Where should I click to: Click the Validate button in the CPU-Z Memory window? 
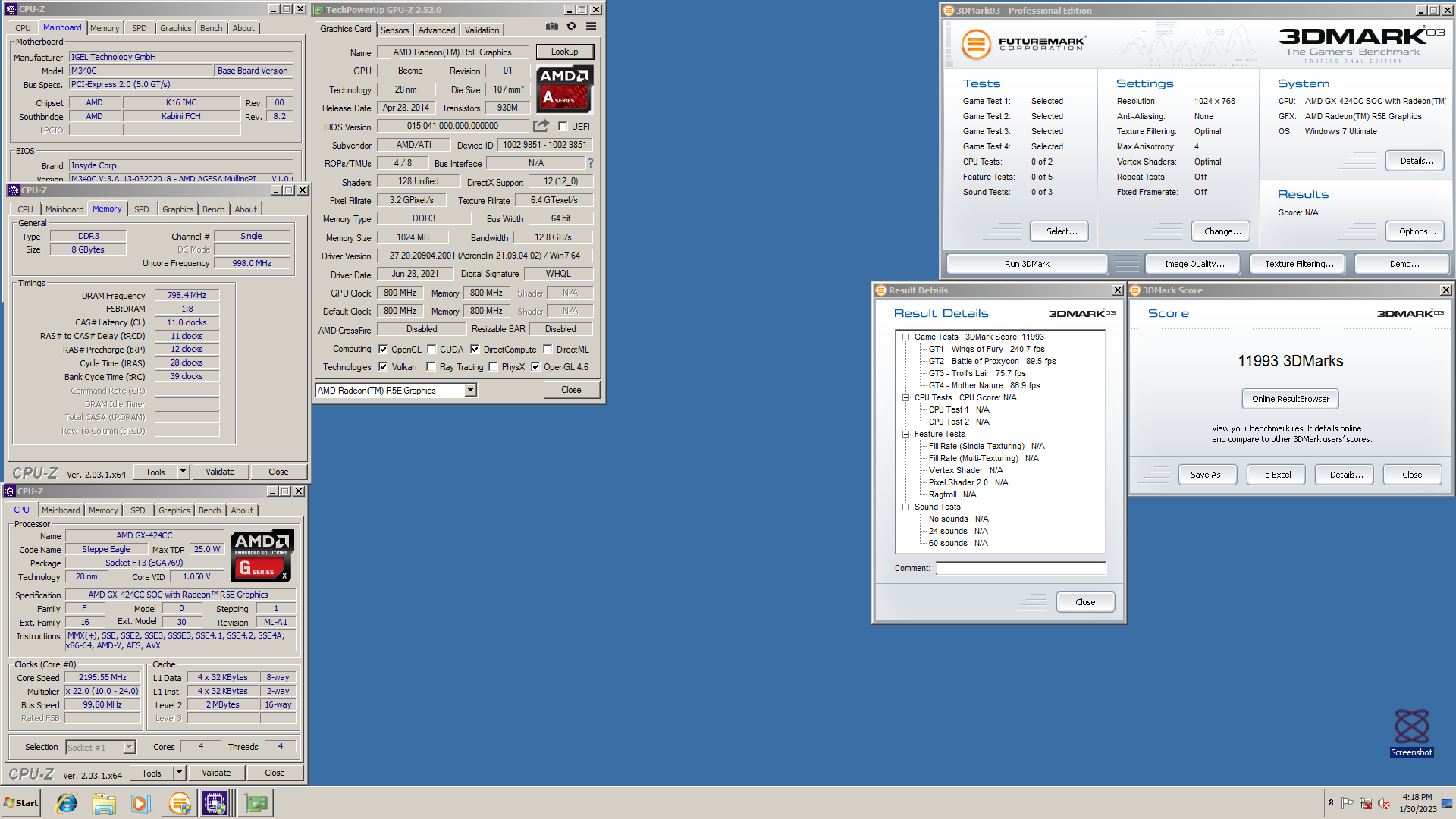click(220, 472)
